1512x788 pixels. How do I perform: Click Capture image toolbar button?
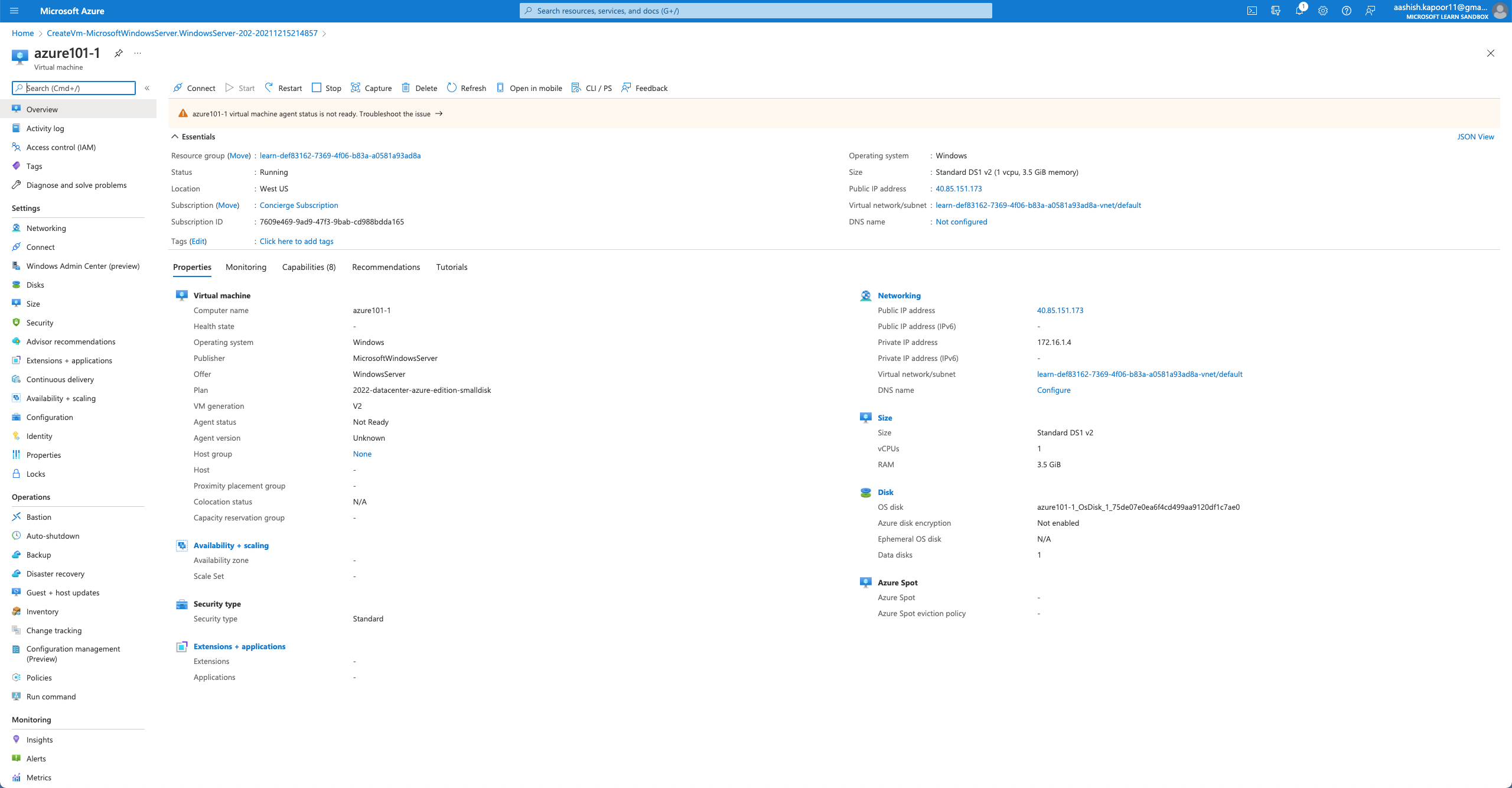pyautogui.click(x=371, y=88)
